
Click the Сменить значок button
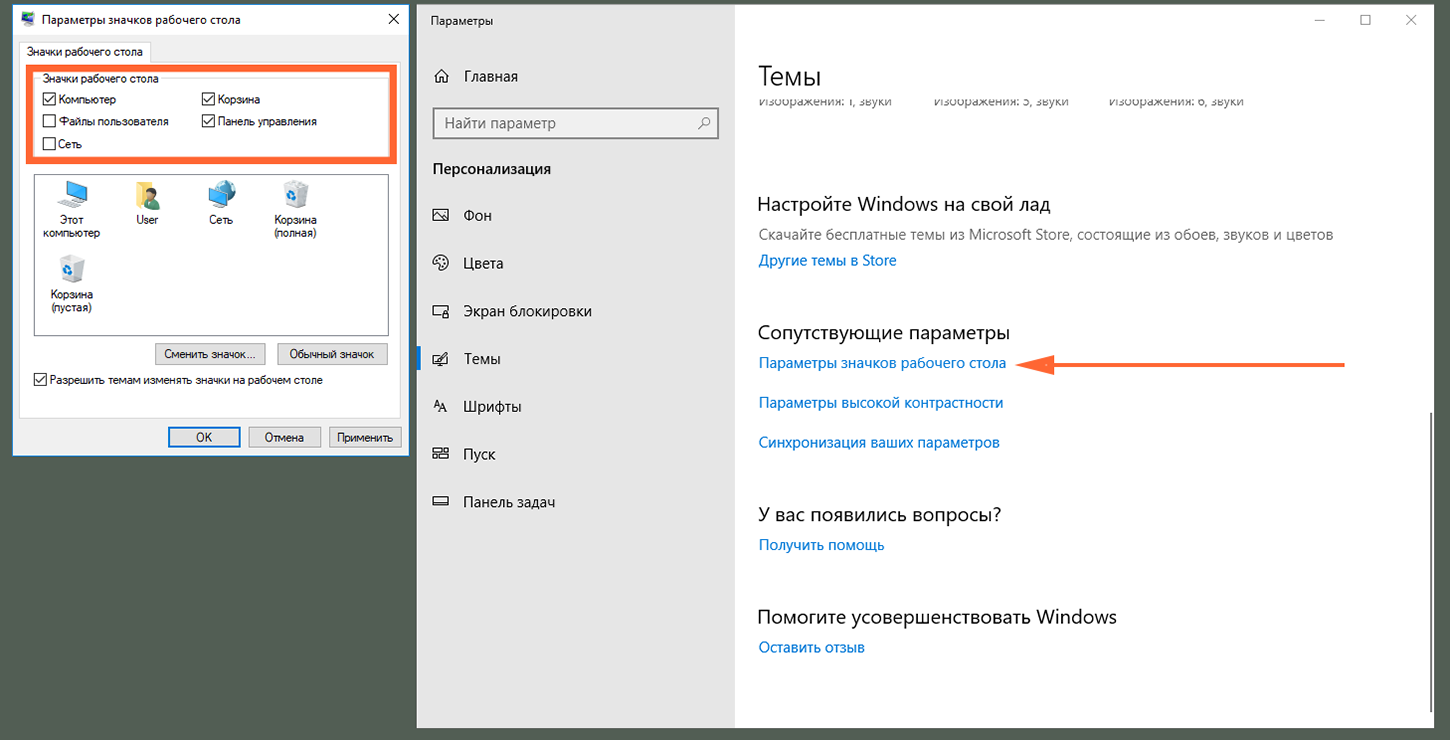(x=210, y=354)
